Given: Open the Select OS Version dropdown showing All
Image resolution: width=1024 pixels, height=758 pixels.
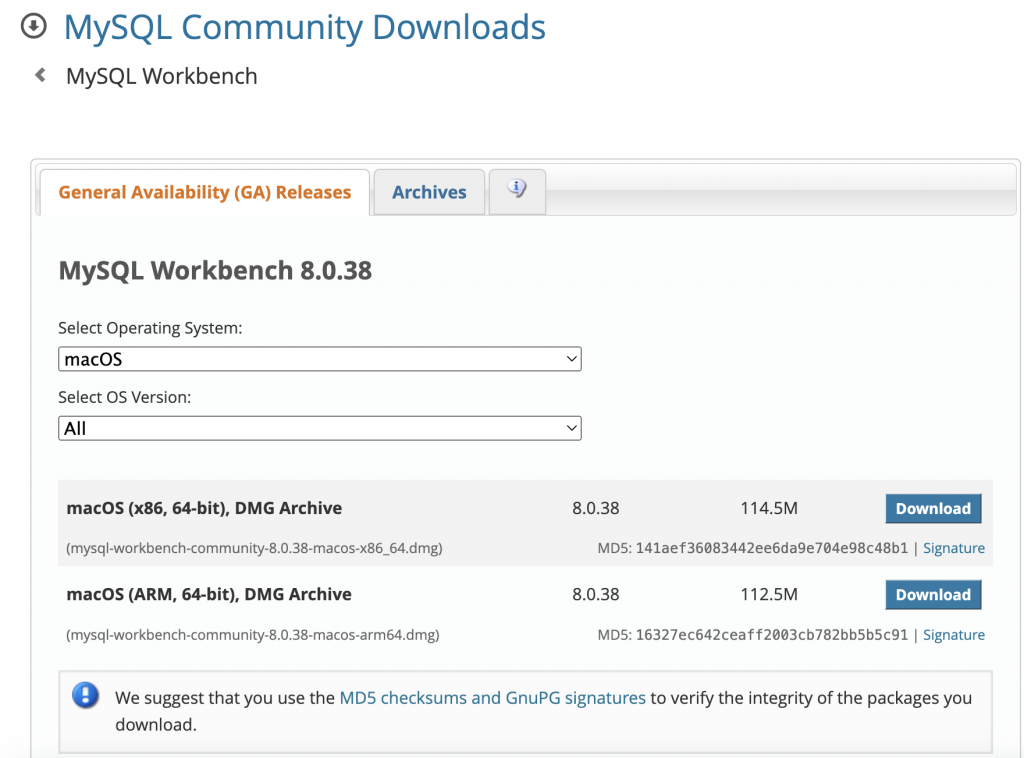Looking at the screenshot, I should 320,428.
